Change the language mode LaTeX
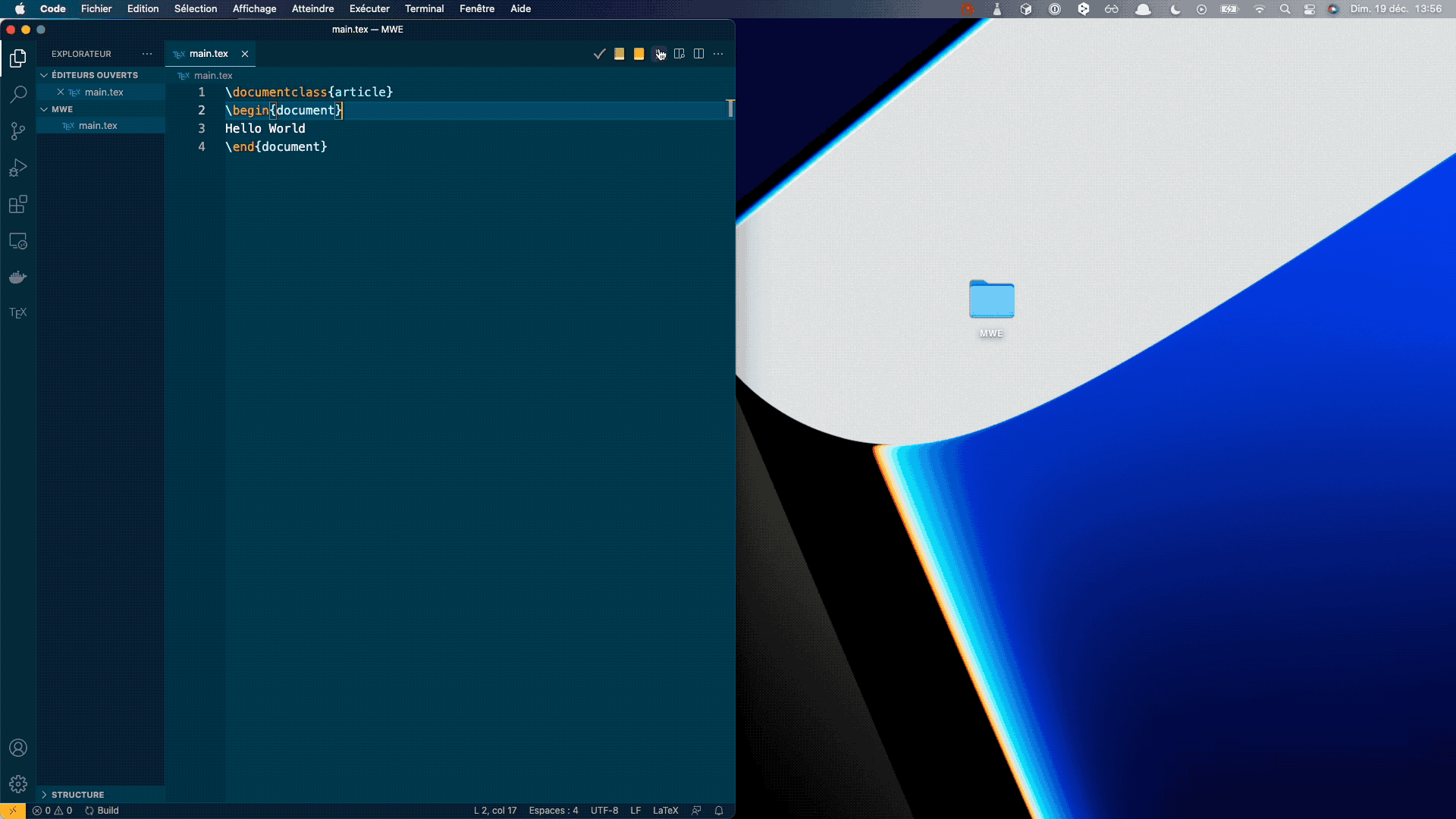Screen dimensions: 1456x819 tap(665, 811)
